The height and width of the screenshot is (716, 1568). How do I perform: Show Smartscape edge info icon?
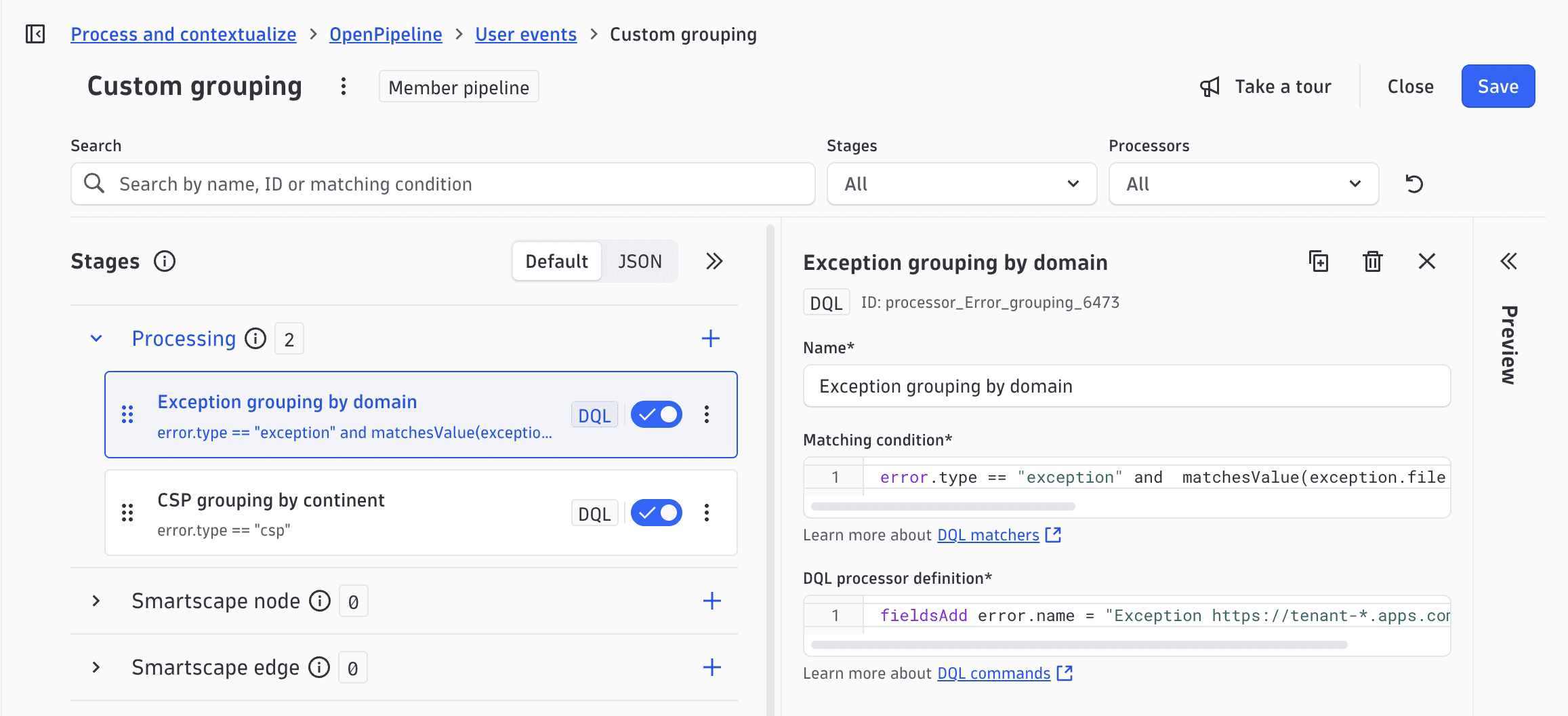point(319,667)
